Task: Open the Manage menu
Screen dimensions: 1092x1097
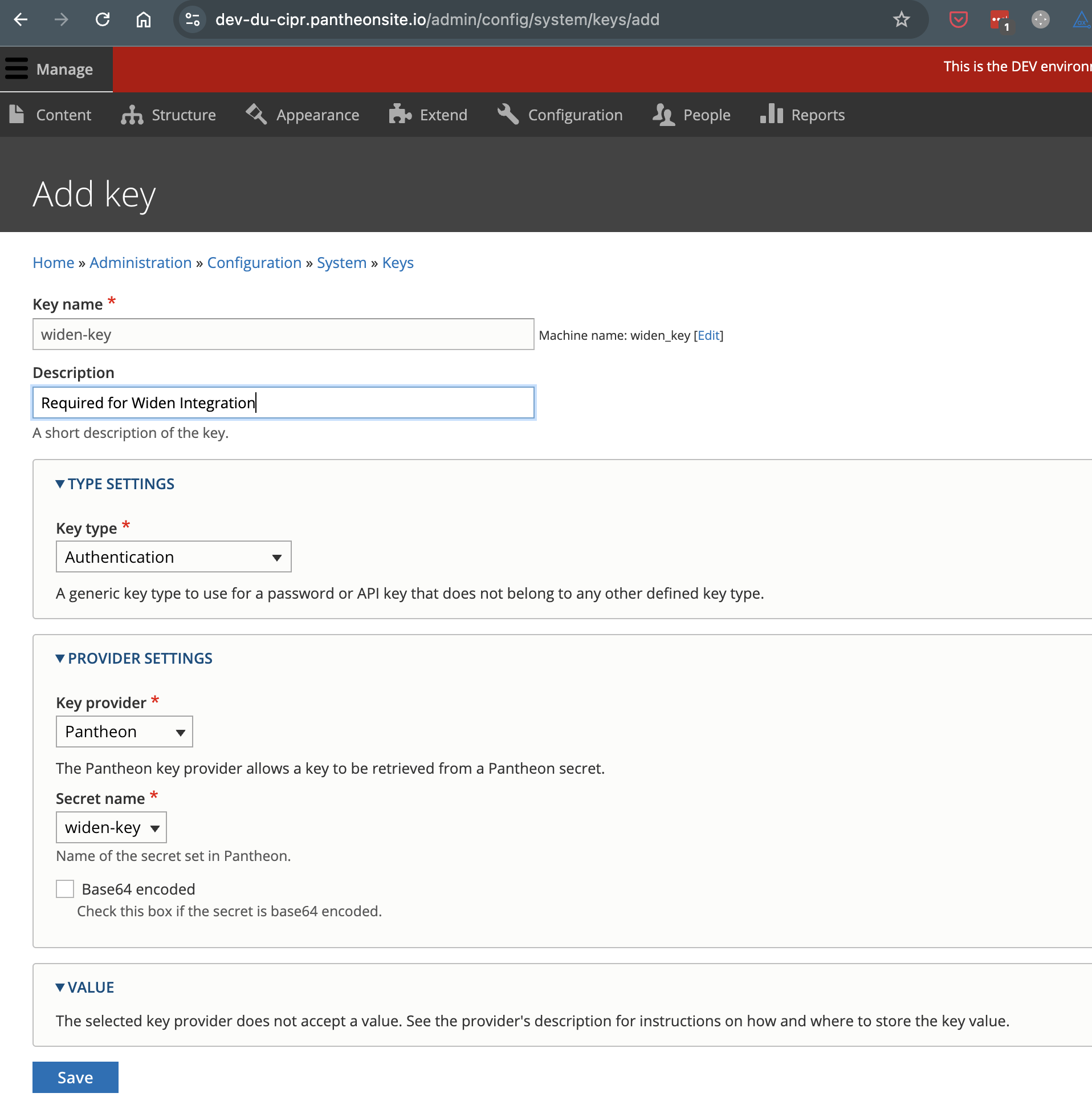Action: 55,69
